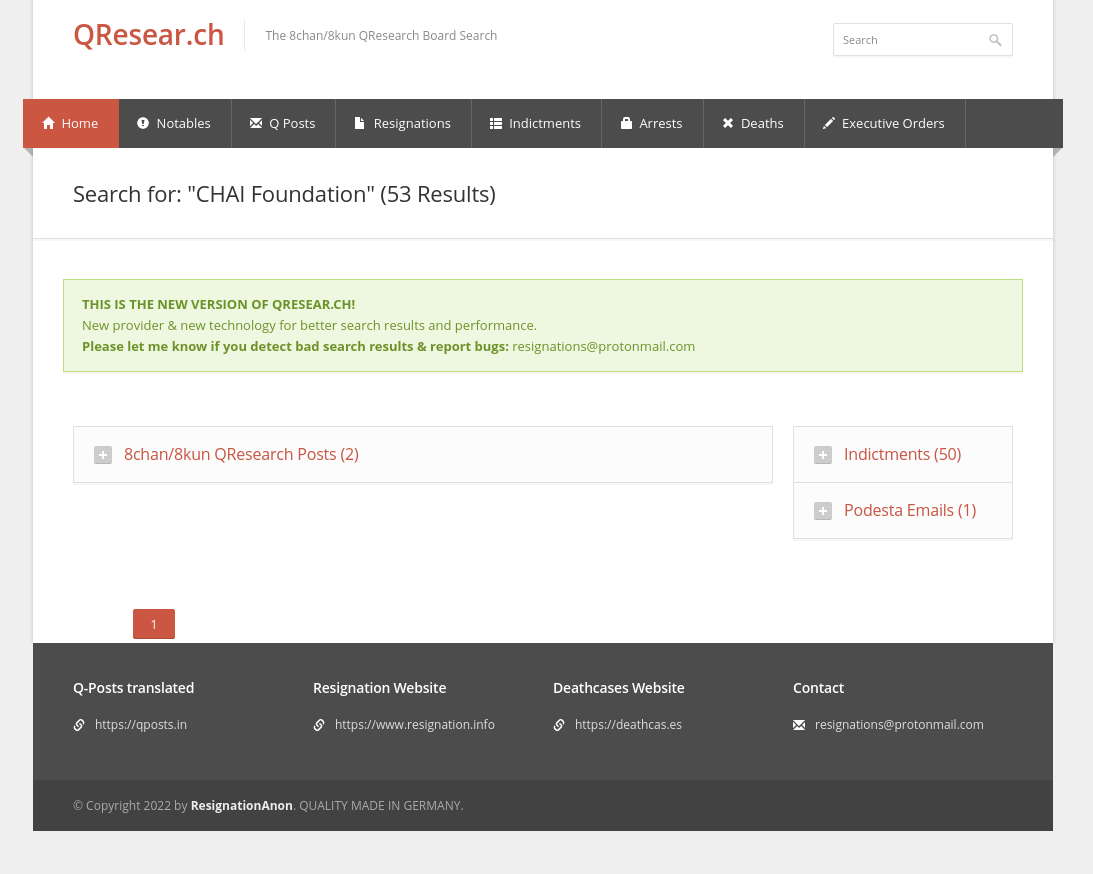
Task: Open the Home menu item
Action: point(71,123)
